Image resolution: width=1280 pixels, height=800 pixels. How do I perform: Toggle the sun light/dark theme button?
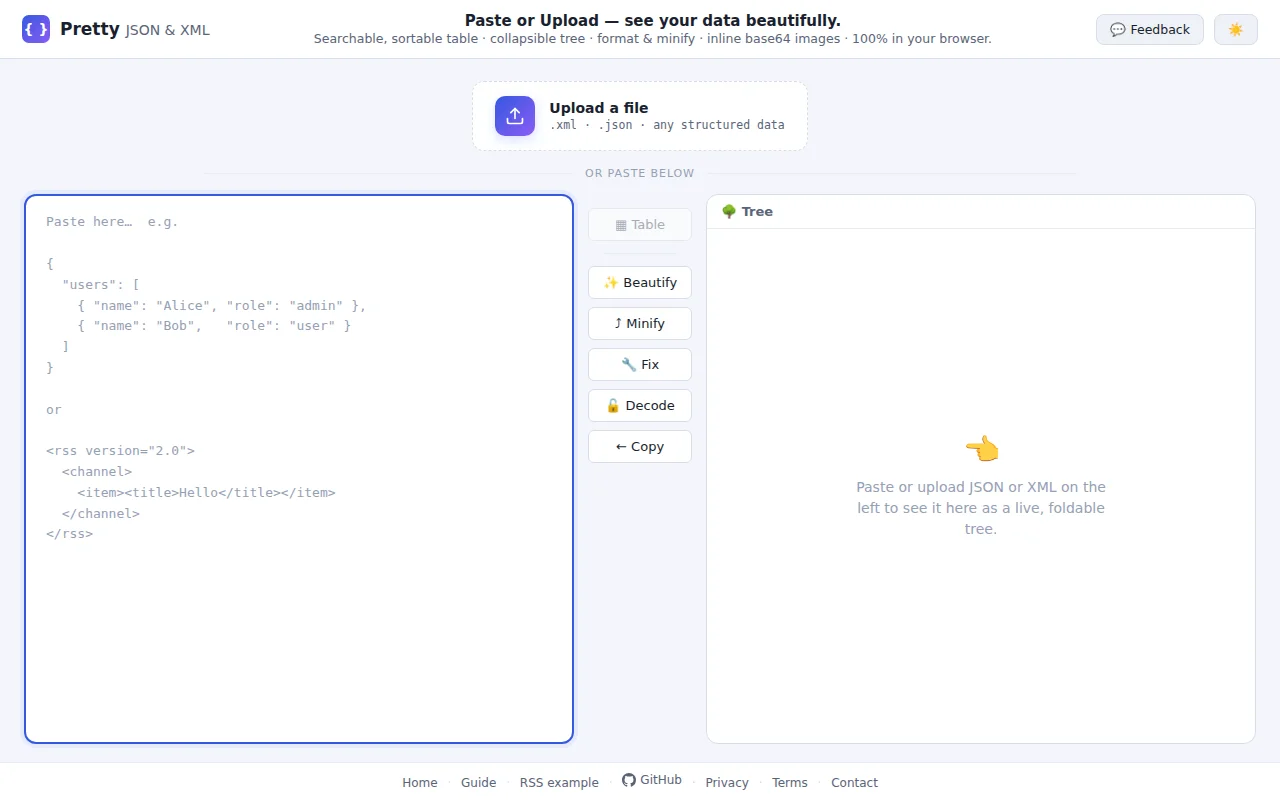[x=1235, y=30]
